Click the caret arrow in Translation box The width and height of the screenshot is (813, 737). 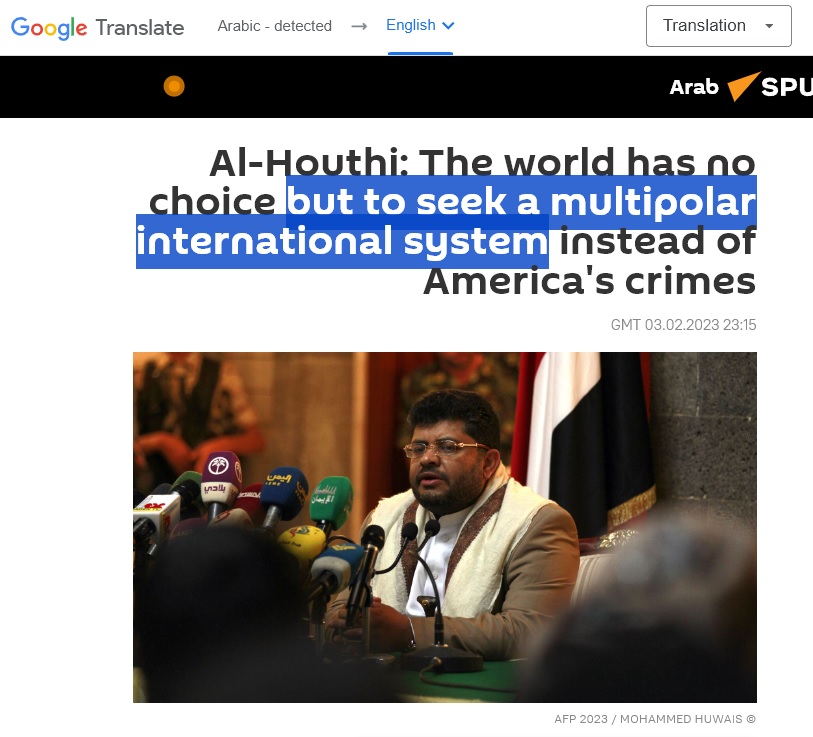click(x=769, y=26)
